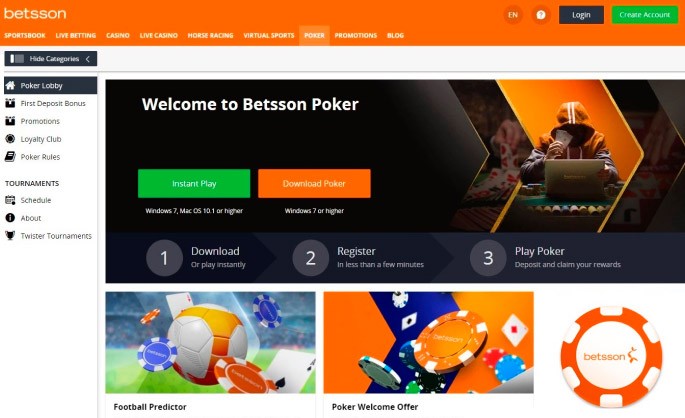Open the Casino menu item
Screen dimensions: 685x418
tap(118, 35)
